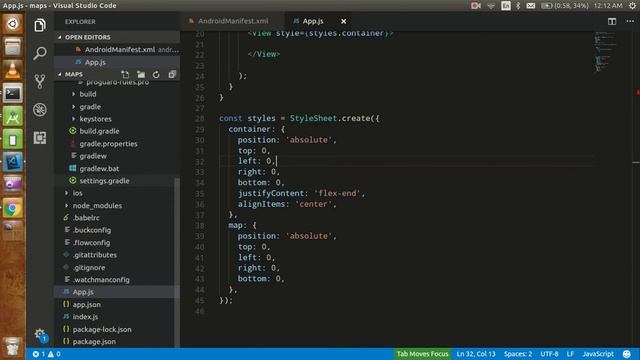Refresh the explorer in MAPS header
The width and height of the screenshot is (640, 360).
[x=156, y=74]
